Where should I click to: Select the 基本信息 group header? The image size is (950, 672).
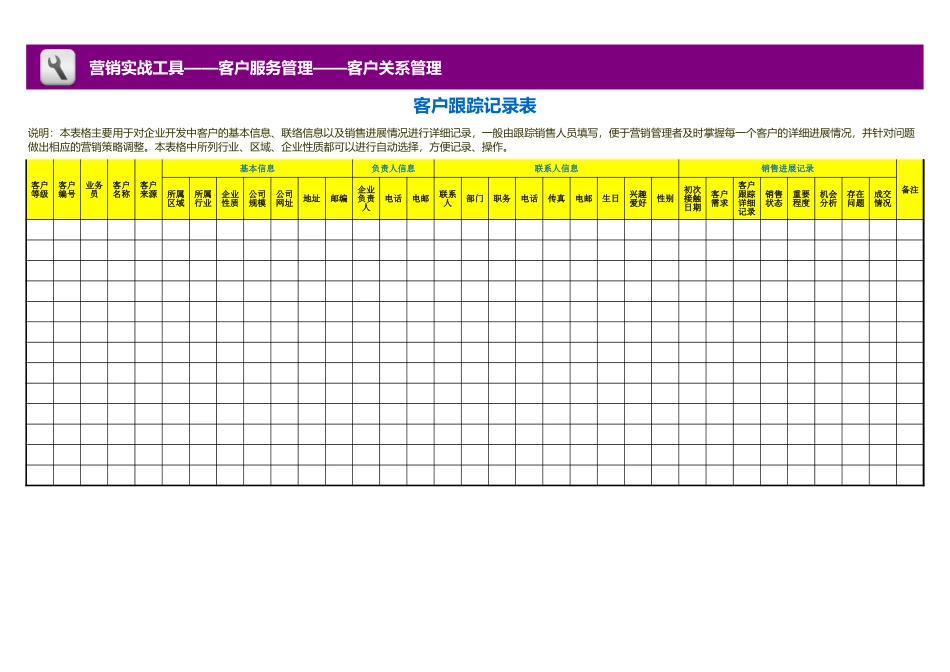coord(257,168)
